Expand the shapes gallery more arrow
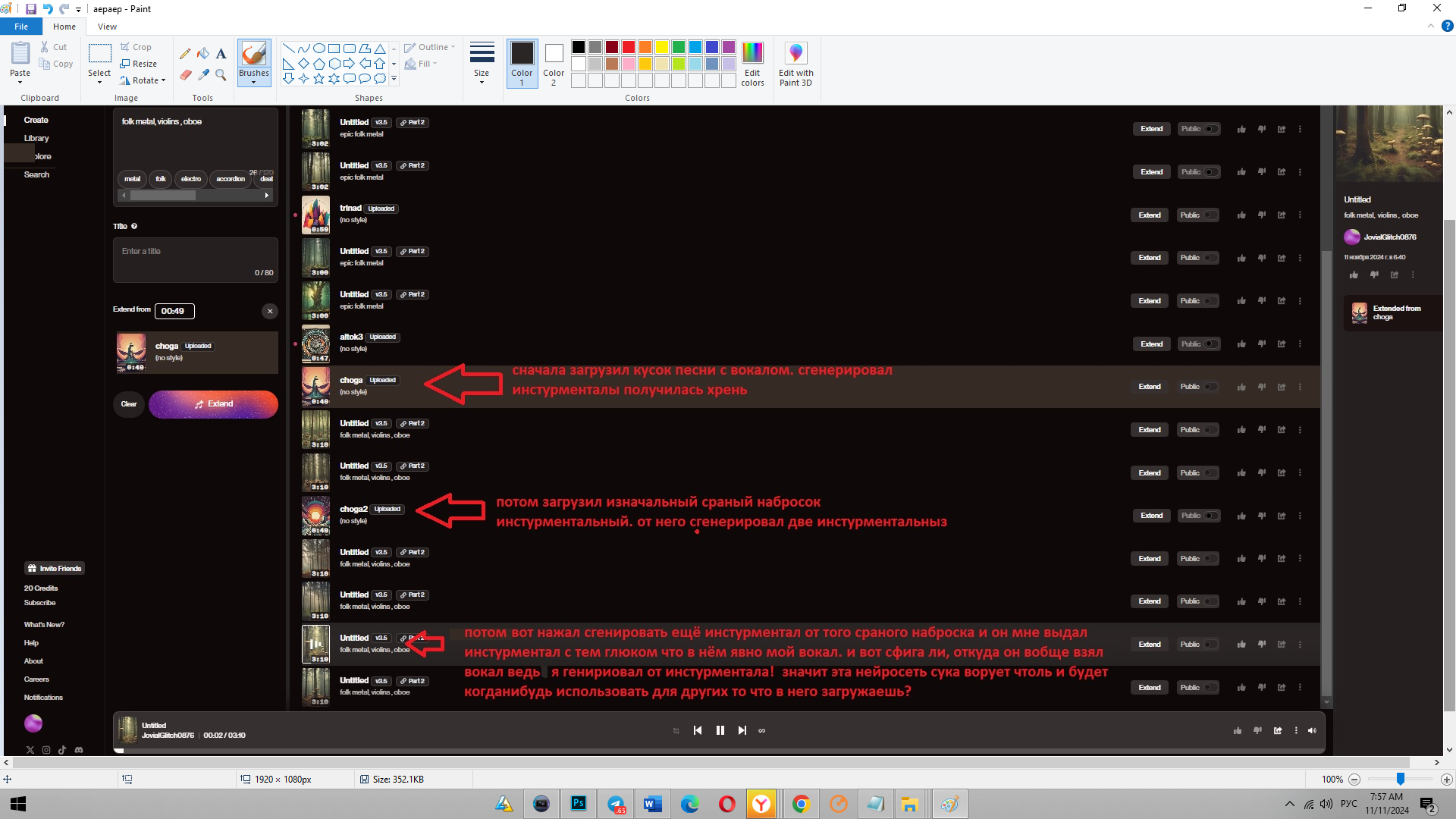The height and width of the screenshot is (819, 1456). [x=394, y=78]
